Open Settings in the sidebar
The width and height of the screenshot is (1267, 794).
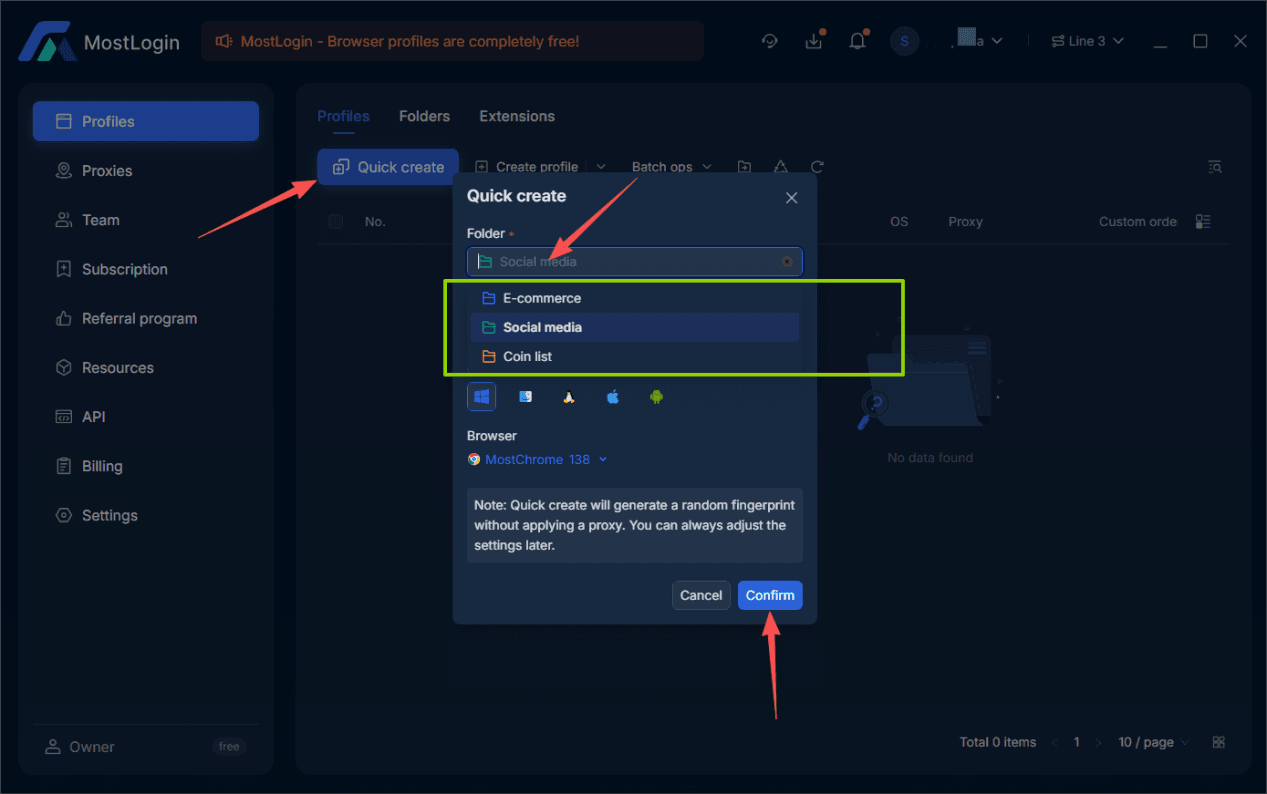click(146, 515)
